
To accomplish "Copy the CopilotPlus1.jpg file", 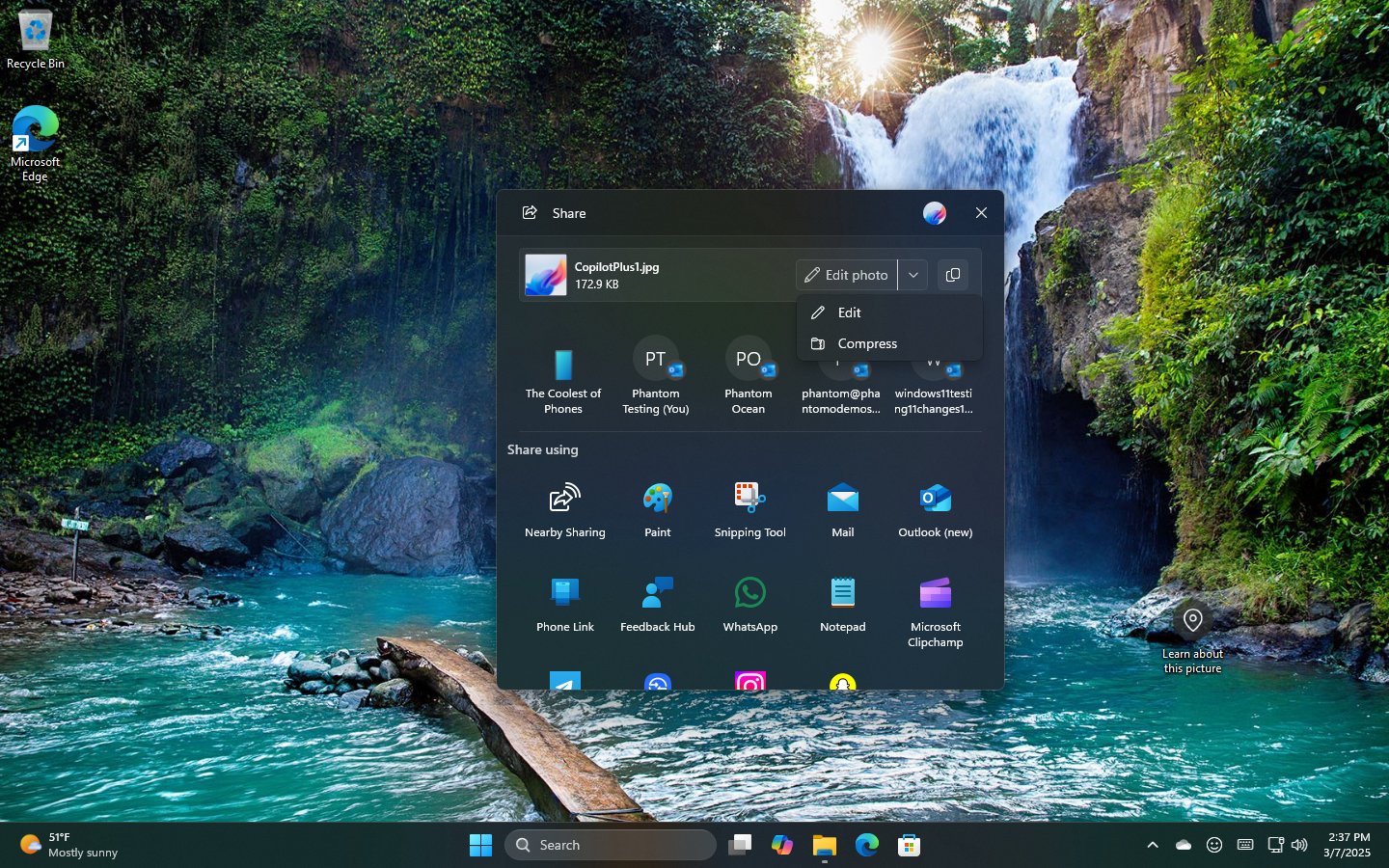I will (953, 275).
